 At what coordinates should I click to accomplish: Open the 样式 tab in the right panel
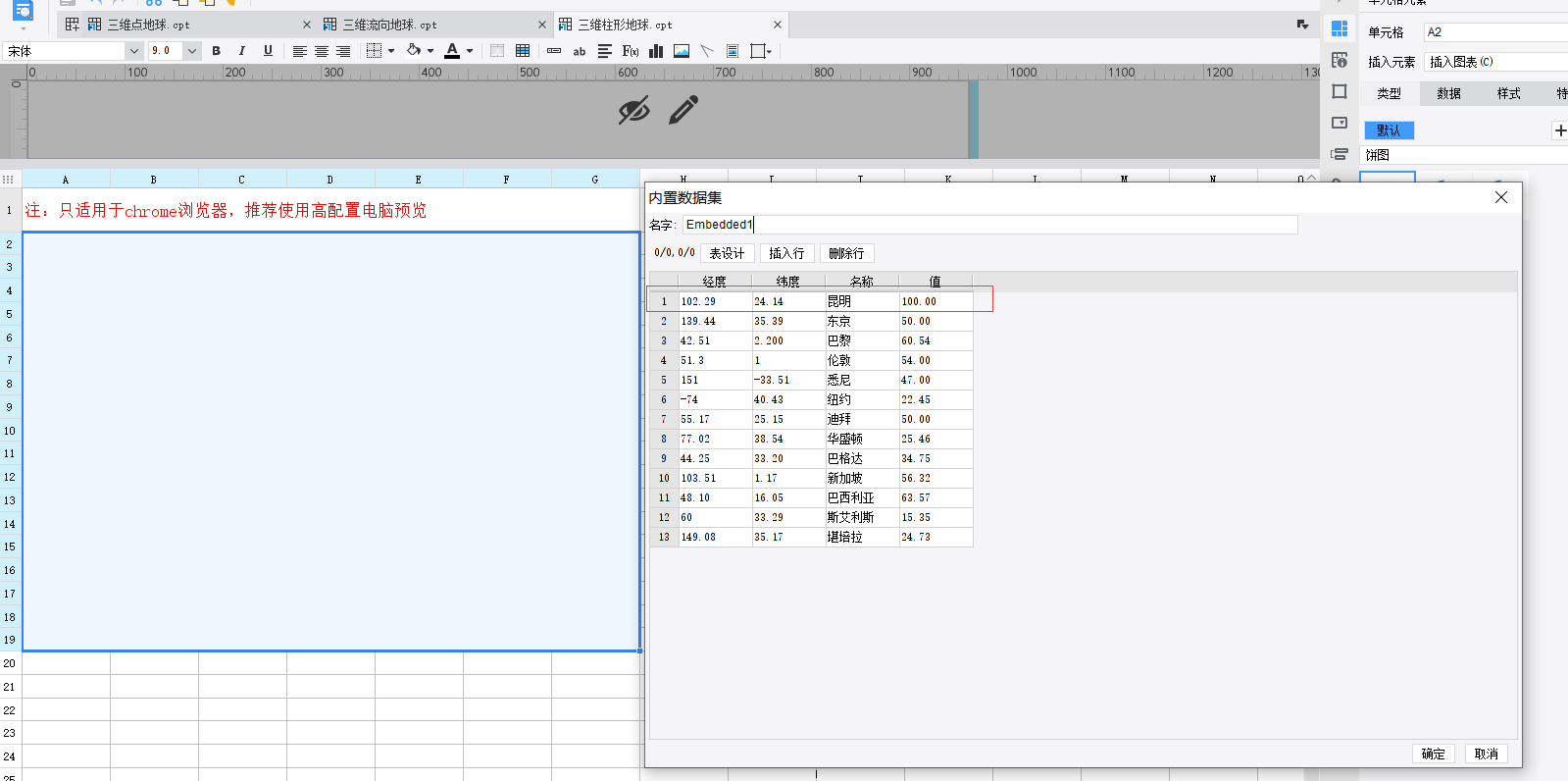(1508, 93)
